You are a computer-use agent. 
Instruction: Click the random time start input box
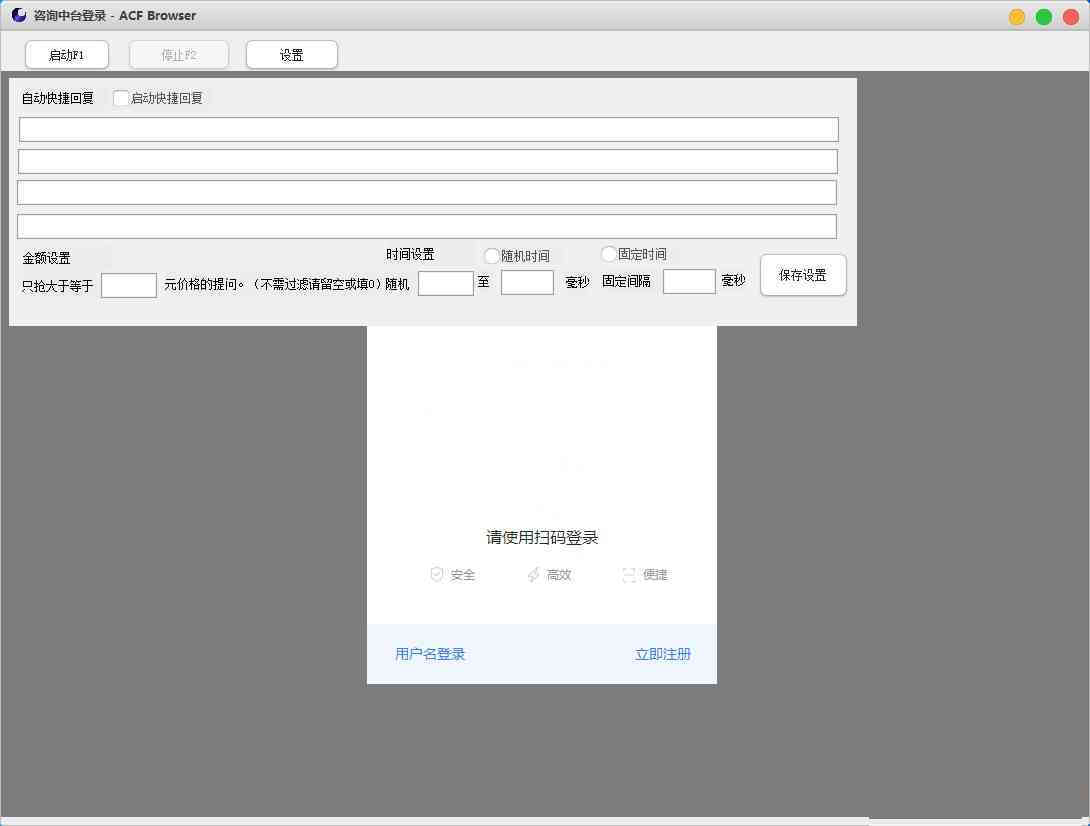tap(445, 283)
